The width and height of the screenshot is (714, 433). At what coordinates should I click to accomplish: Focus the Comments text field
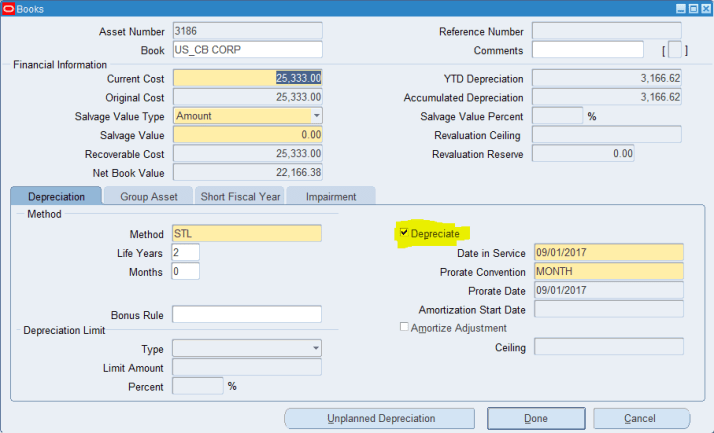pyautogui.click(x=588, y=50)
